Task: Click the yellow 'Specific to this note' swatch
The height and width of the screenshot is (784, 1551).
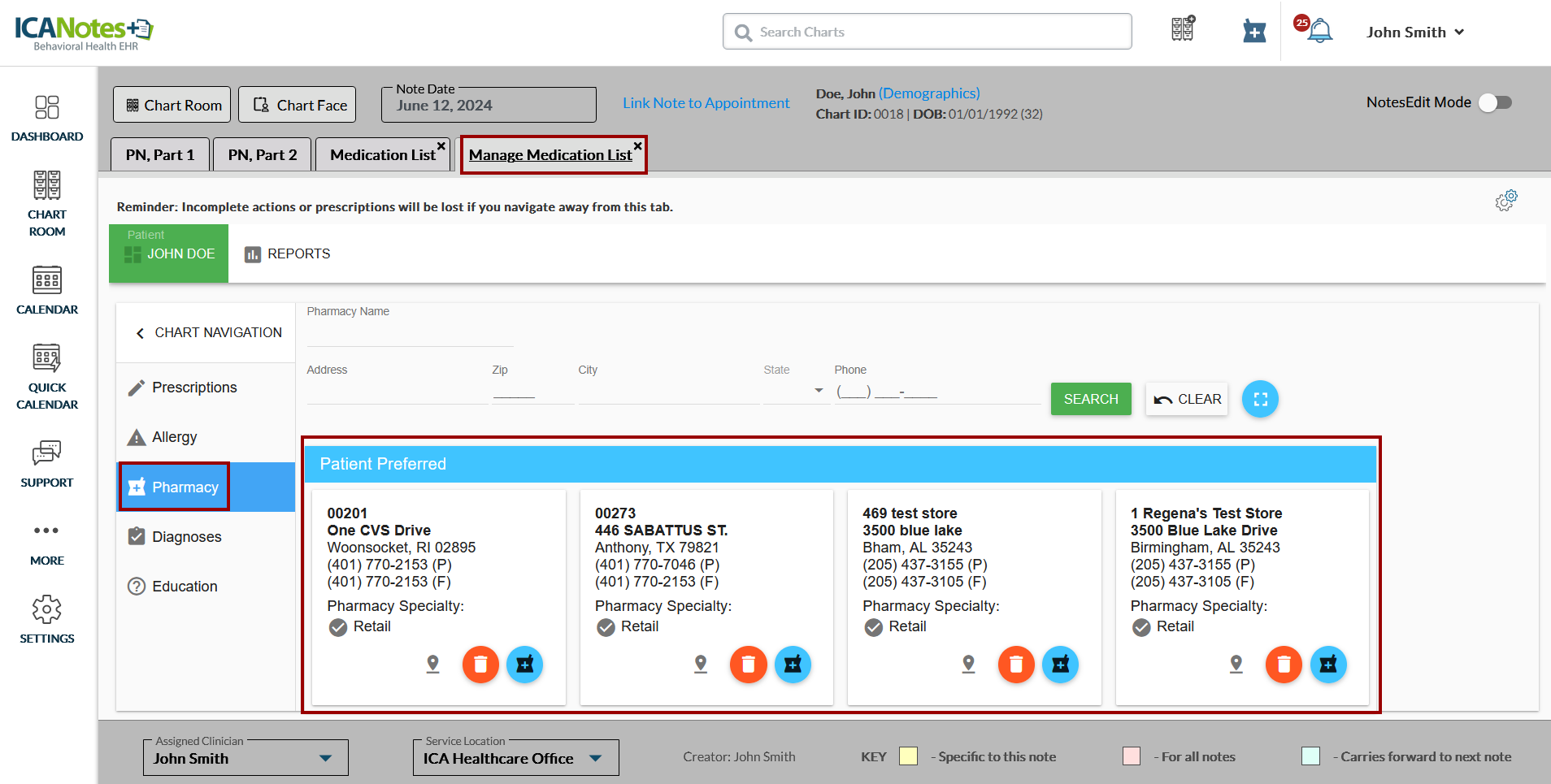Action: tap(908, 756)
